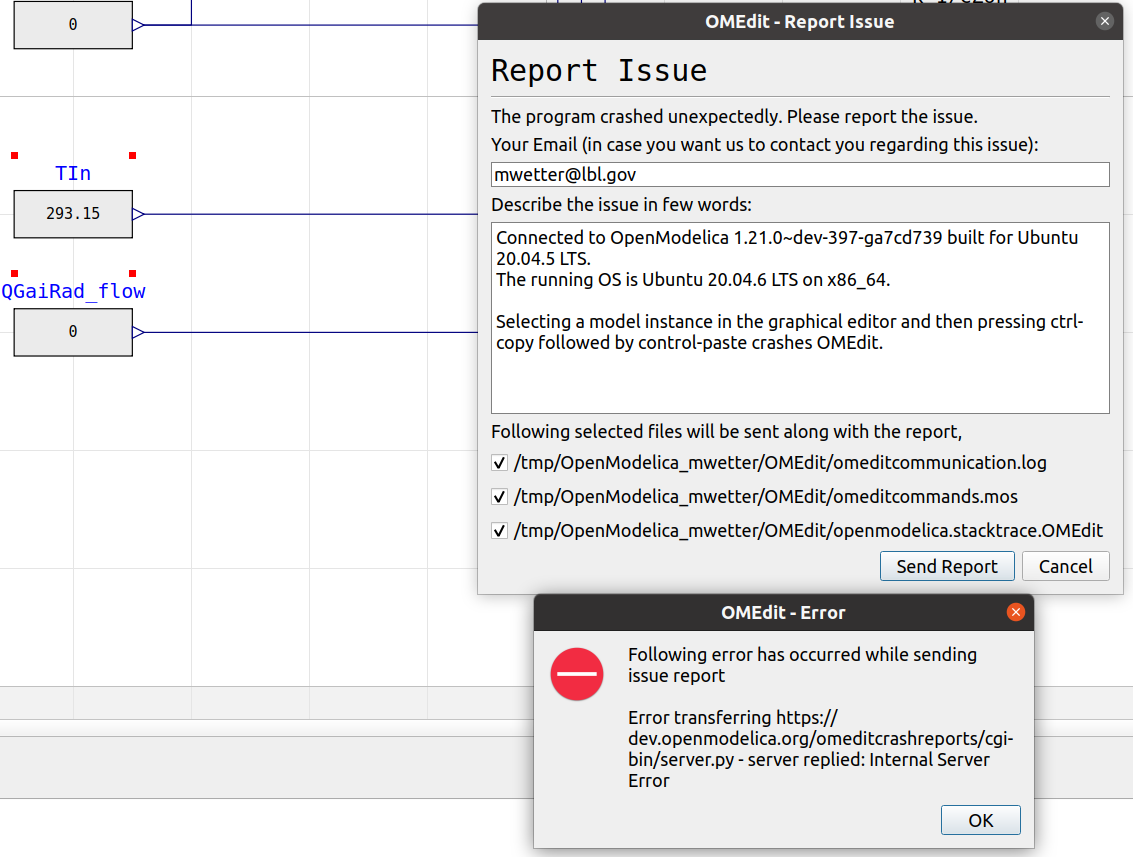The height and width of the screenshot is (857, 1133).
Task: Cancel the Report Issue dialog
Action: [x=1065, y=566]
